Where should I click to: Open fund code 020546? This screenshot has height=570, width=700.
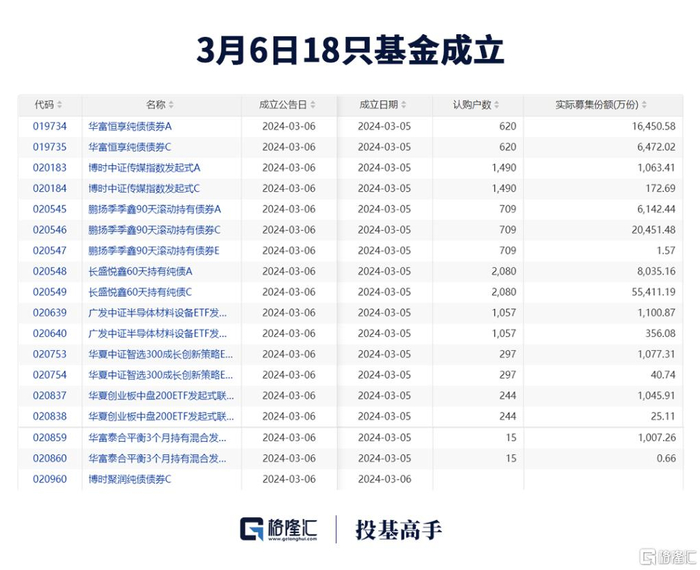tap(50, 230)
